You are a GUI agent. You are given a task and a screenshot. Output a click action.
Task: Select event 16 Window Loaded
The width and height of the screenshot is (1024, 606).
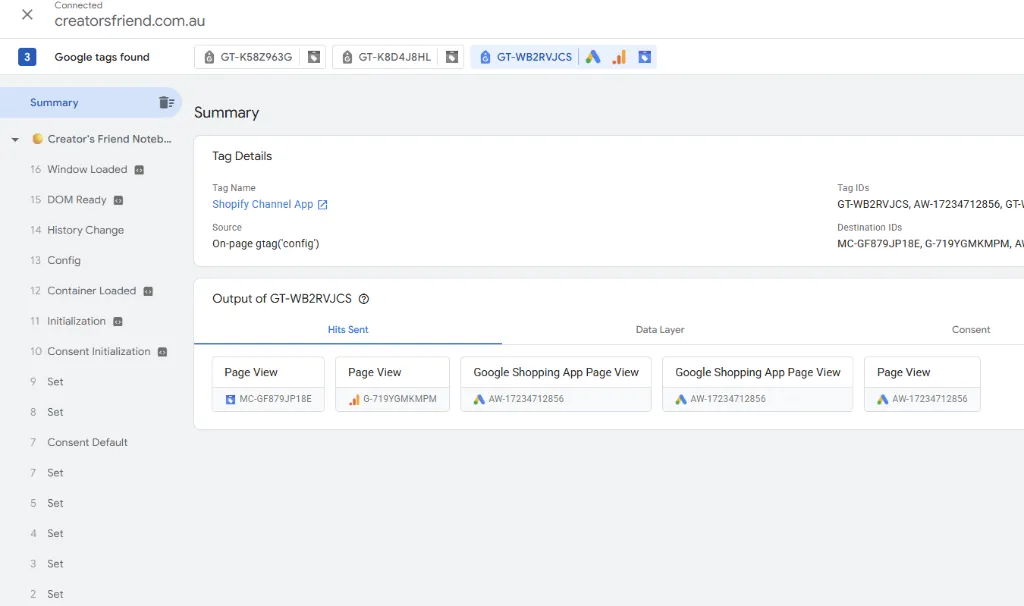coord(87,169)
